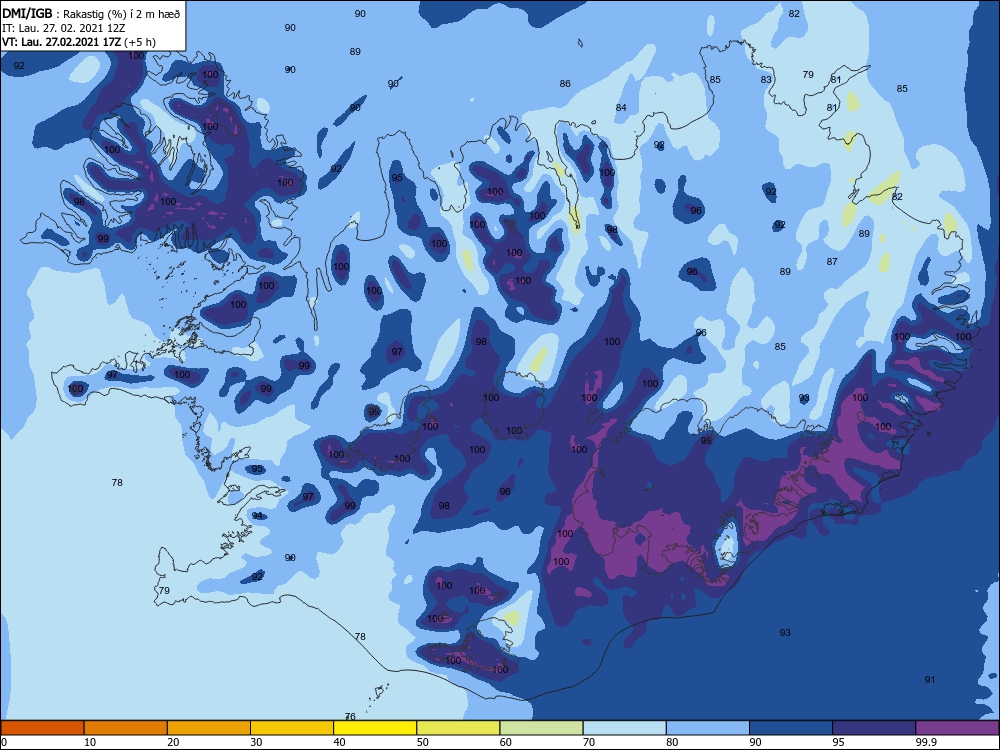
Task: Click the legend scale label '50'
Action: tap(423, 742)
